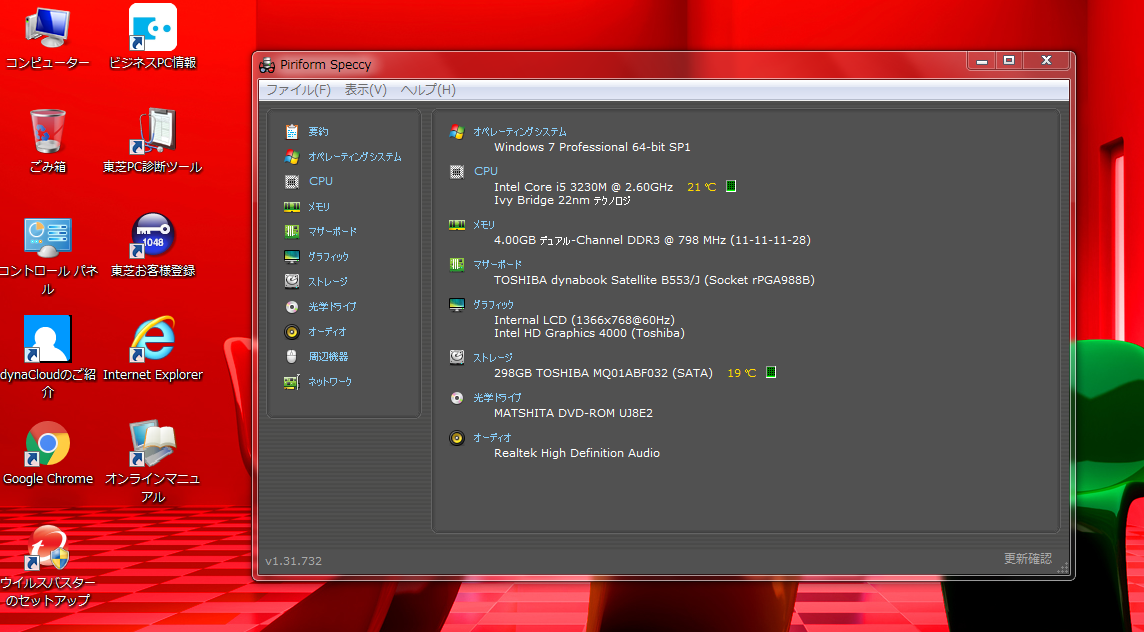This screenshot has height=632, width=1144.
Task: Select the 東芝PC診断ツール desktop shortcut
Action: pyautogui.click(x=152, y=141)
